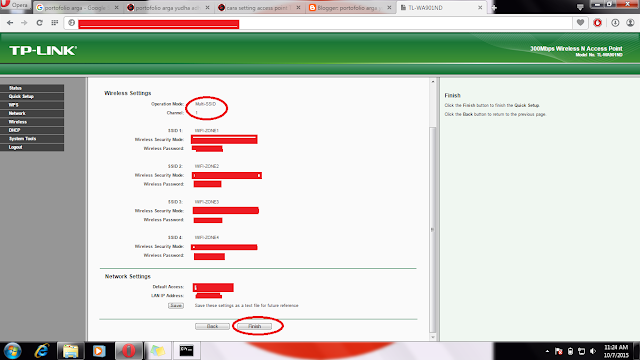
Task: Open the Windows Start button
Action: [x=12, y=351]
